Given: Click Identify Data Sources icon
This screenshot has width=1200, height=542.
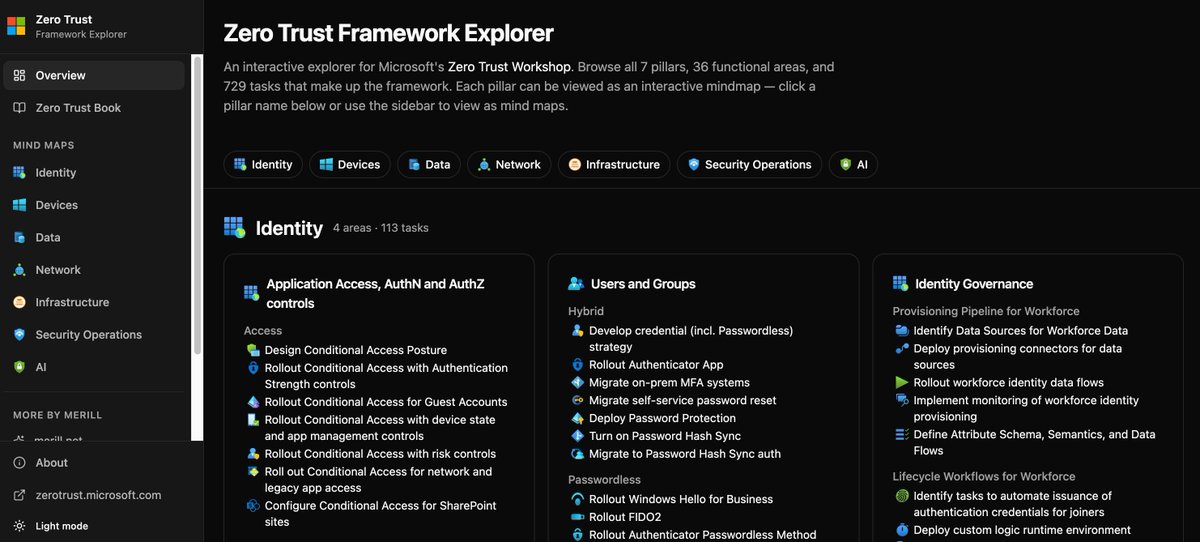Looking at the screenshot, I should click(902, 331).
